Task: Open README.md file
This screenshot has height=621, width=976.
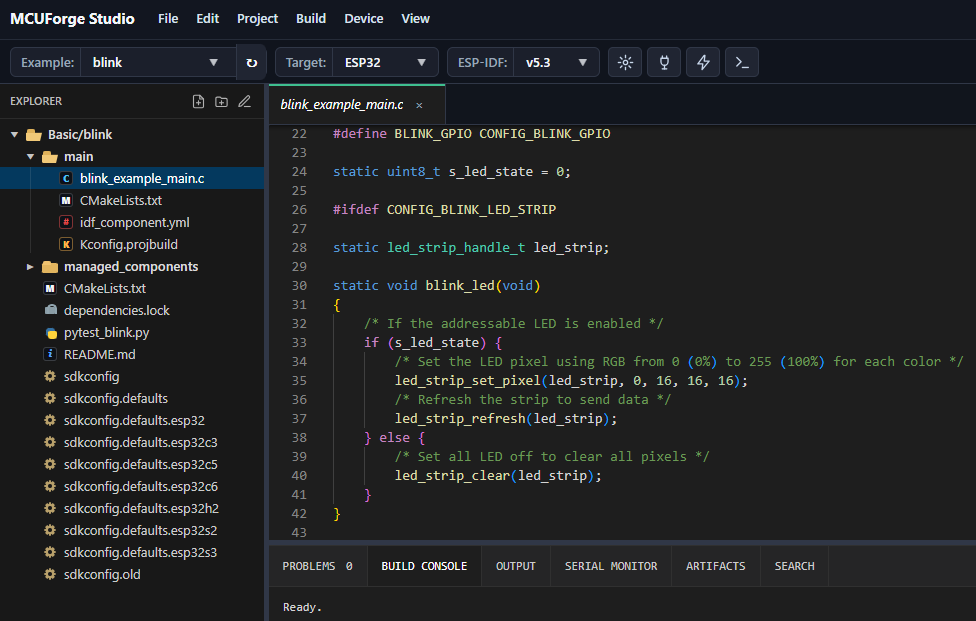Action: [x=132, y=355]
